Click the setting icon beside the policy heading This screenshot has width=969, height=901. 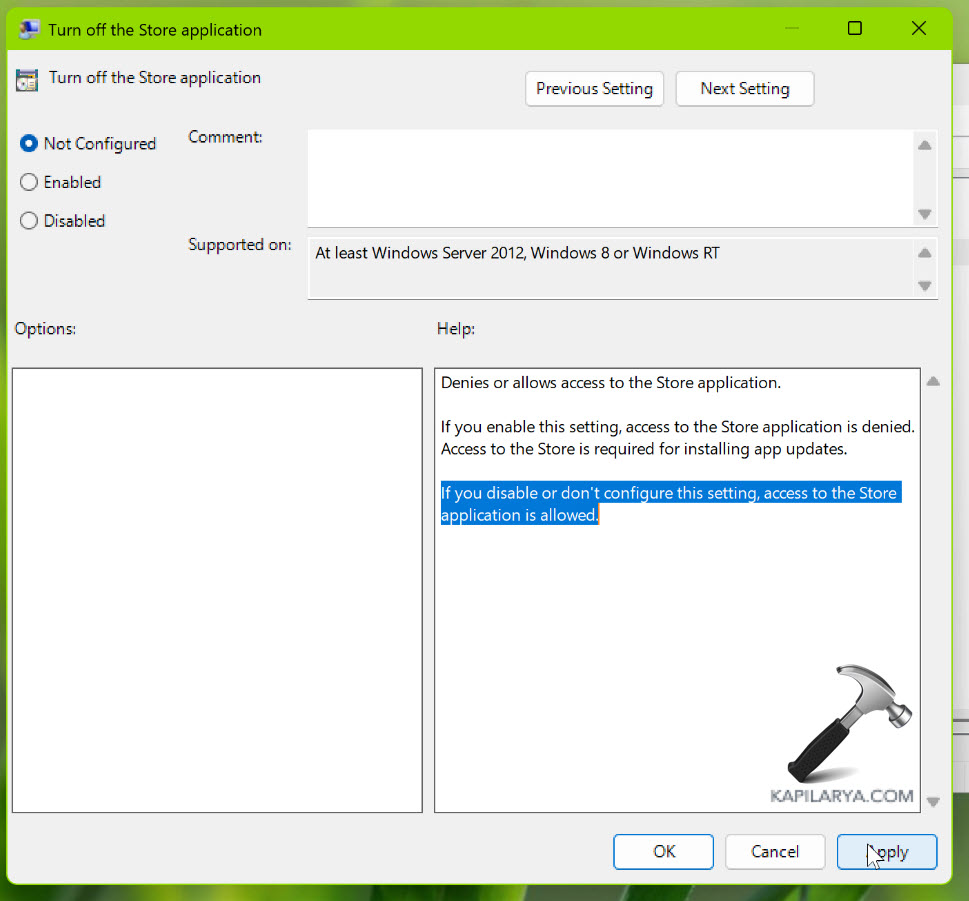point(27,79)
